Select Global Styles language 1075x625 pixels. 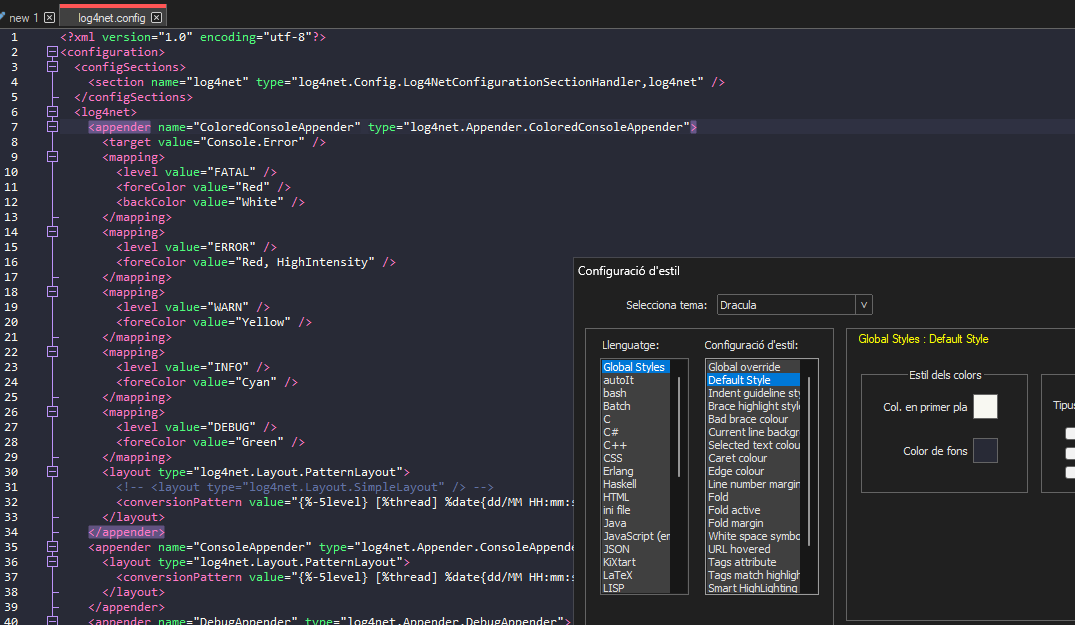636,367
